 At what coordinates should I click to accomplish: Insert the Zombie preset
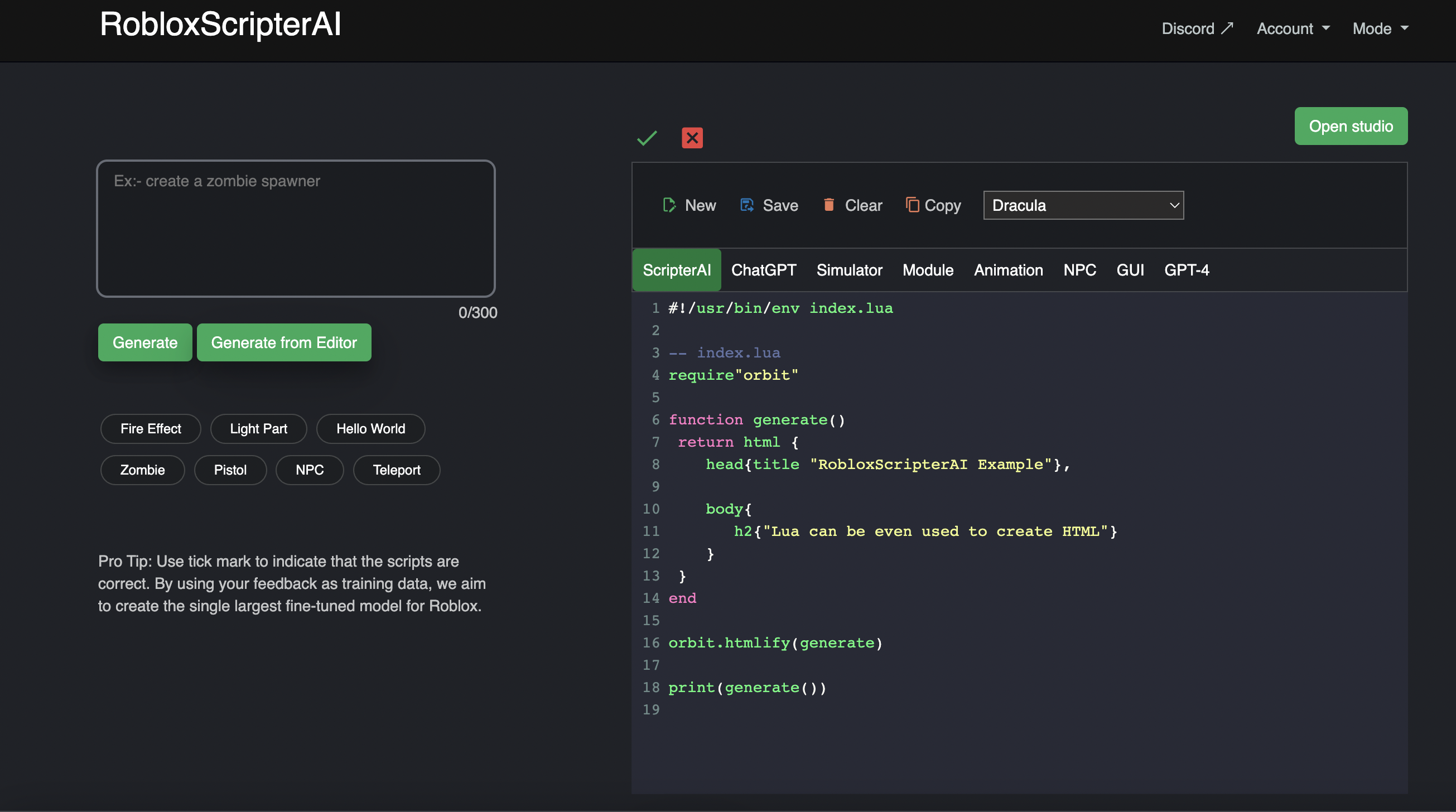point(142,470)
